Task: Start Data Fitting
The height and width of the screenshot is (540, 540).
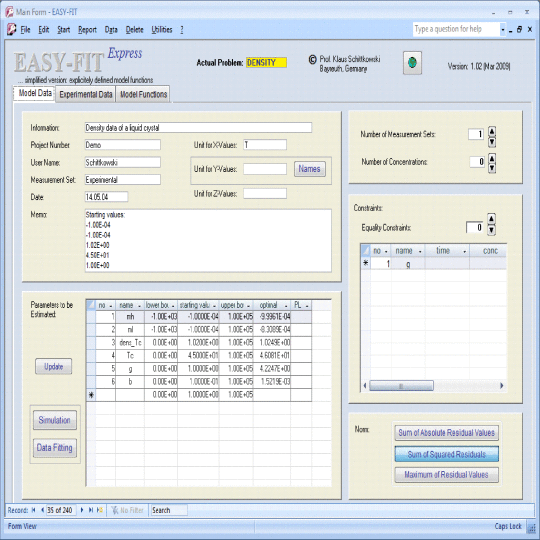Action: click(54, 448)
